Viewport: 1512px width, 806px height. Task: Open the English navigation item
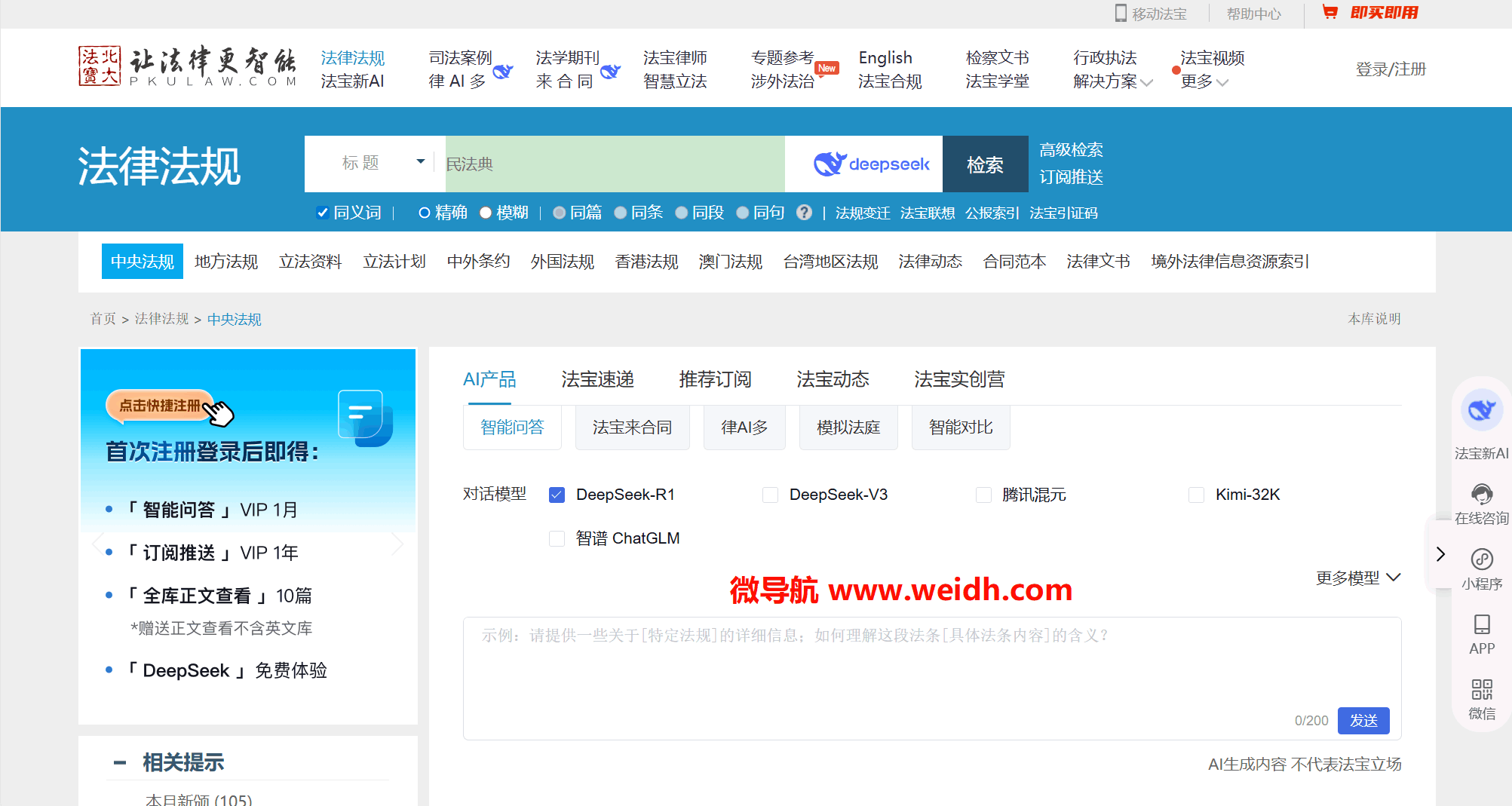(885, 58)
